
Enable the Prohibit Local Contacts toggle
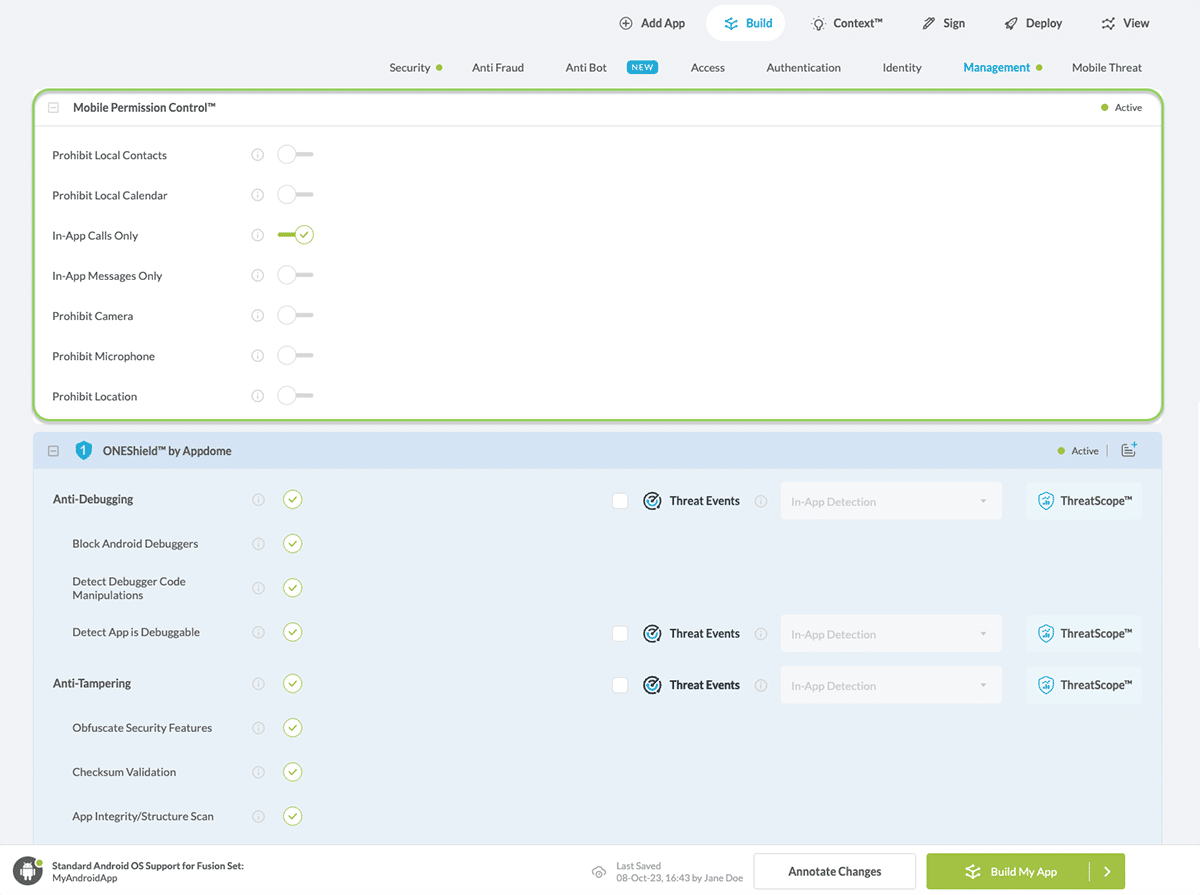[x=295, y=155]
